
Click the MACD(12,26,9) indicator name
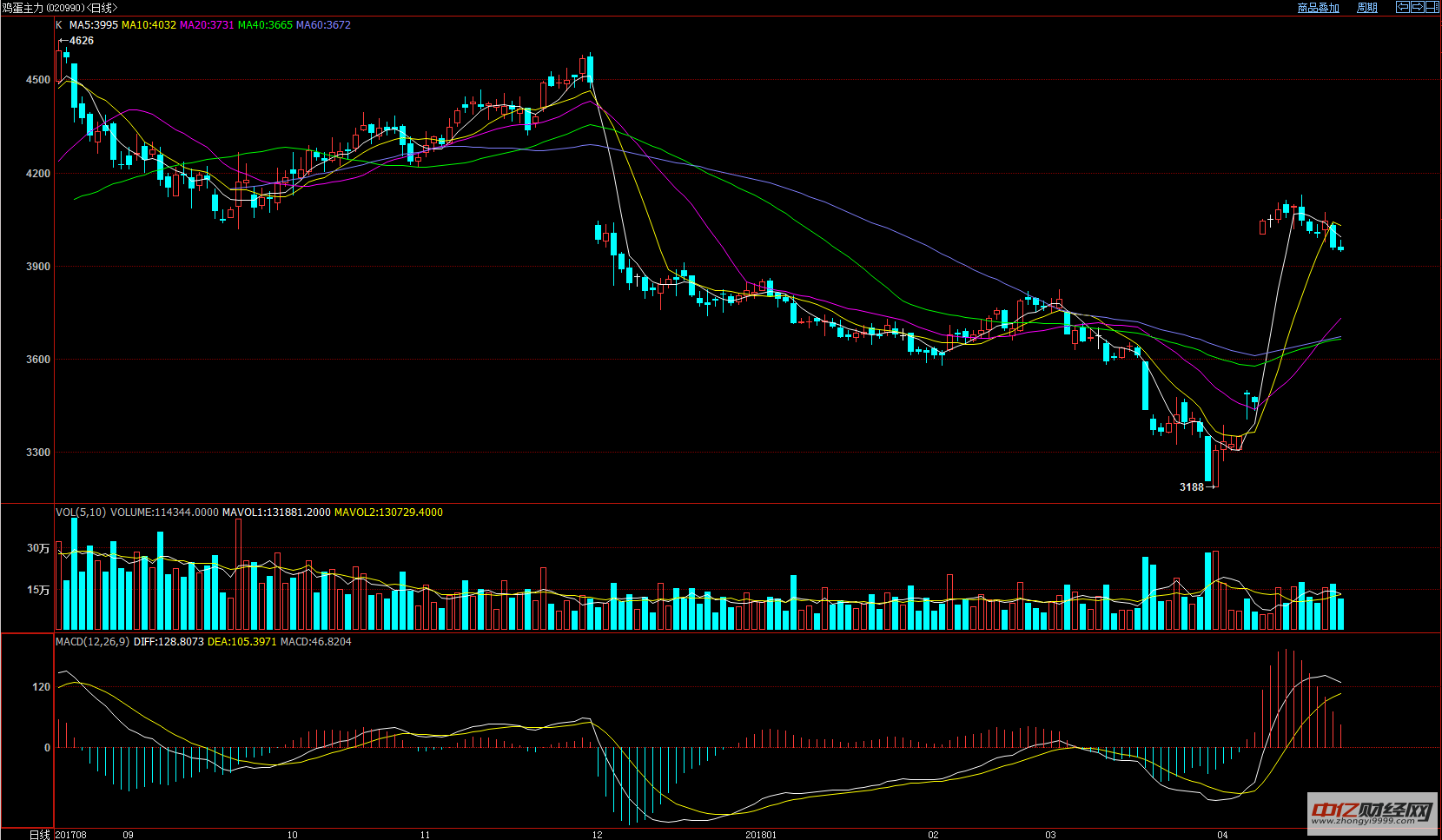coord(92,642)
